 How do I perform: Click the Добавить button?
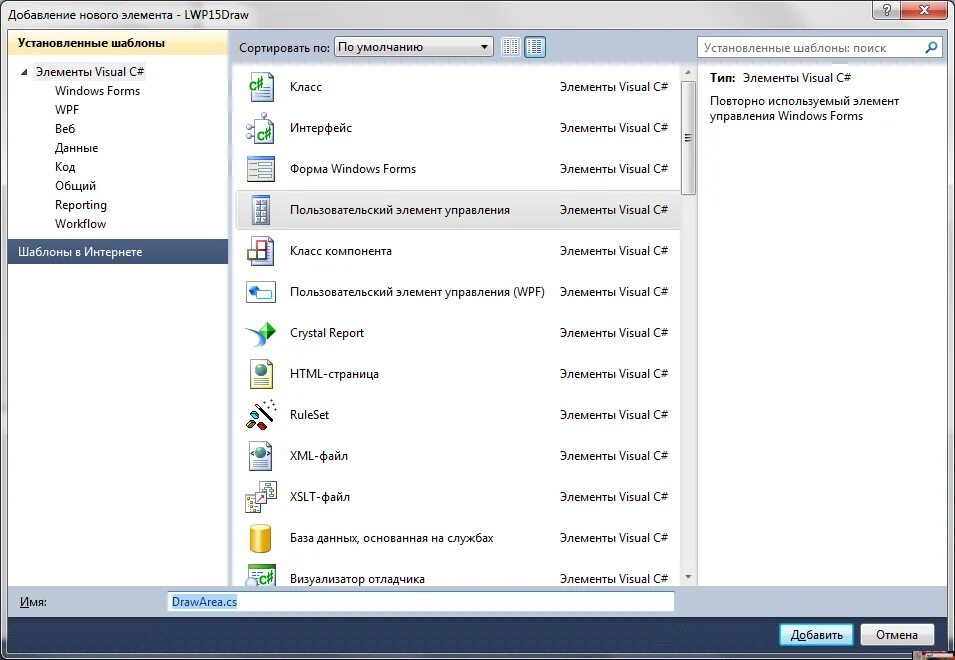pos(816,634)
